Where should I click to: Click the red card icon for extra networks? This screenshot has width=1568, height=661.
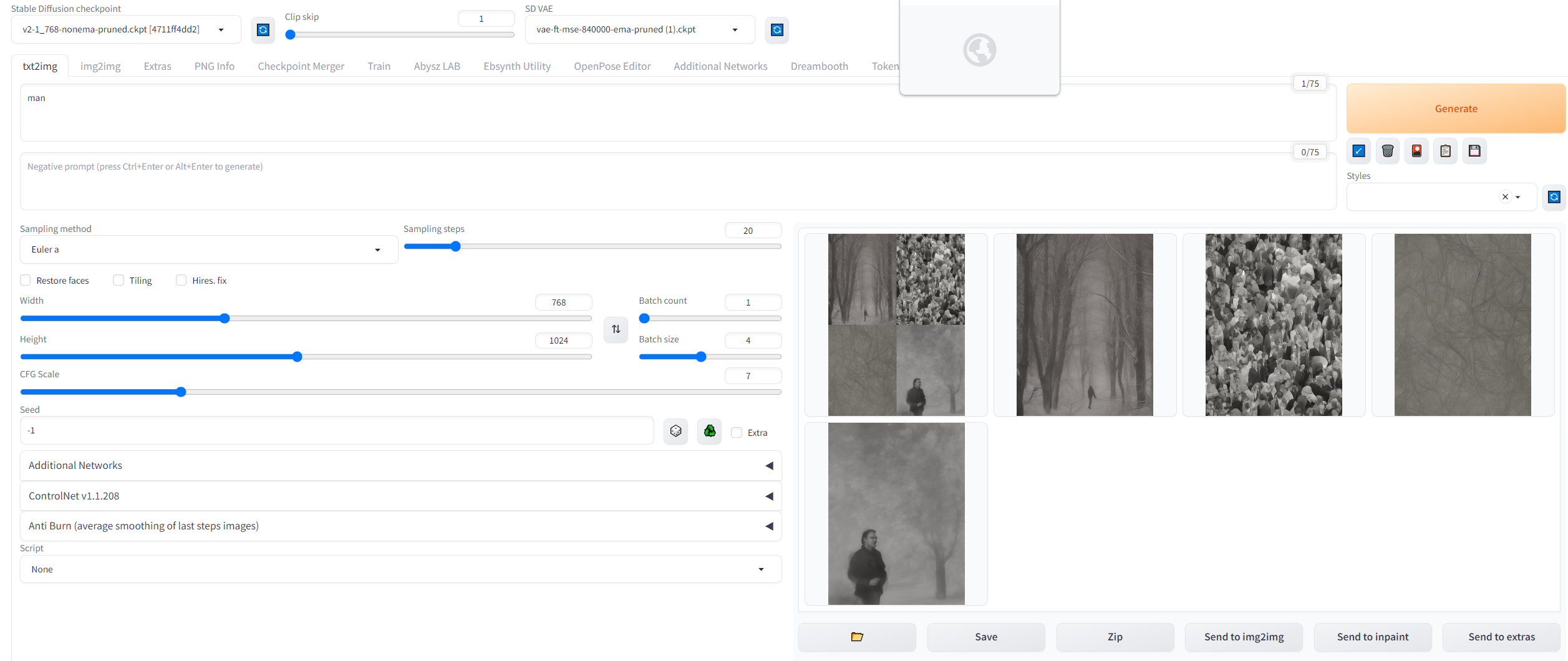tap(1416, 151)
